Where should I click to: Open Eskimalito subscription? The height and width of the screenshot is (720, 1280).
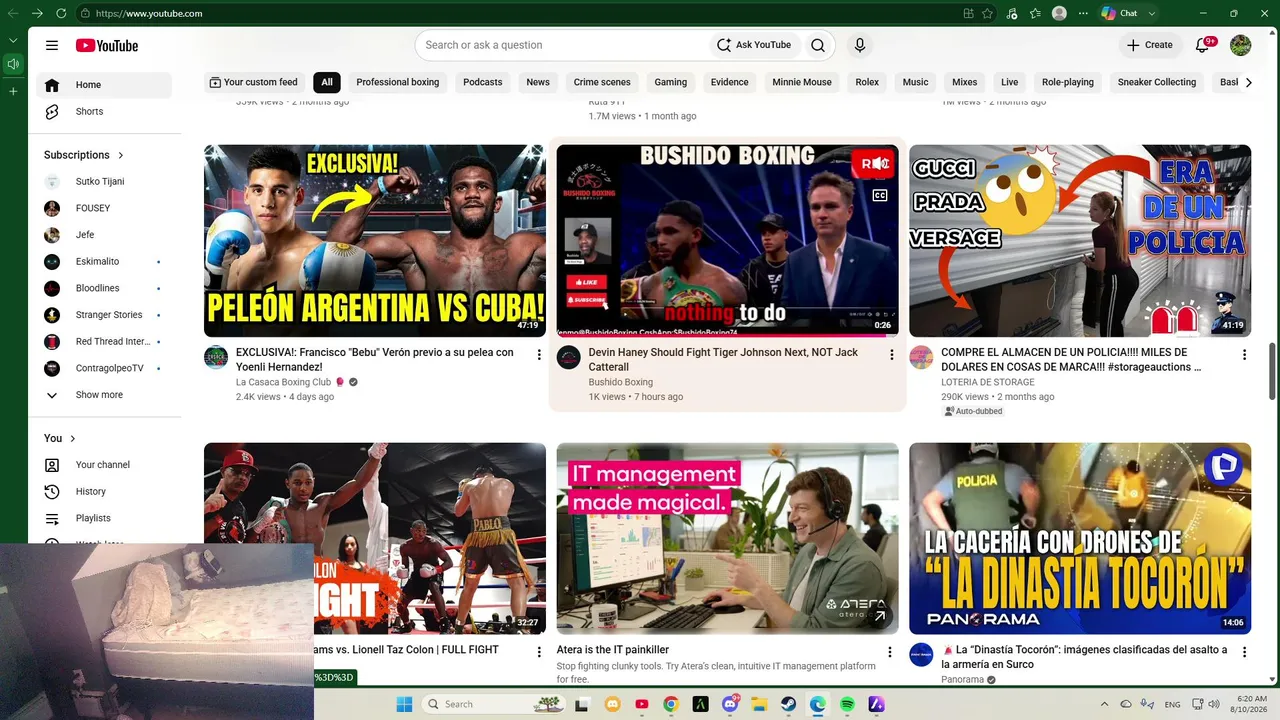coord(104,262)
